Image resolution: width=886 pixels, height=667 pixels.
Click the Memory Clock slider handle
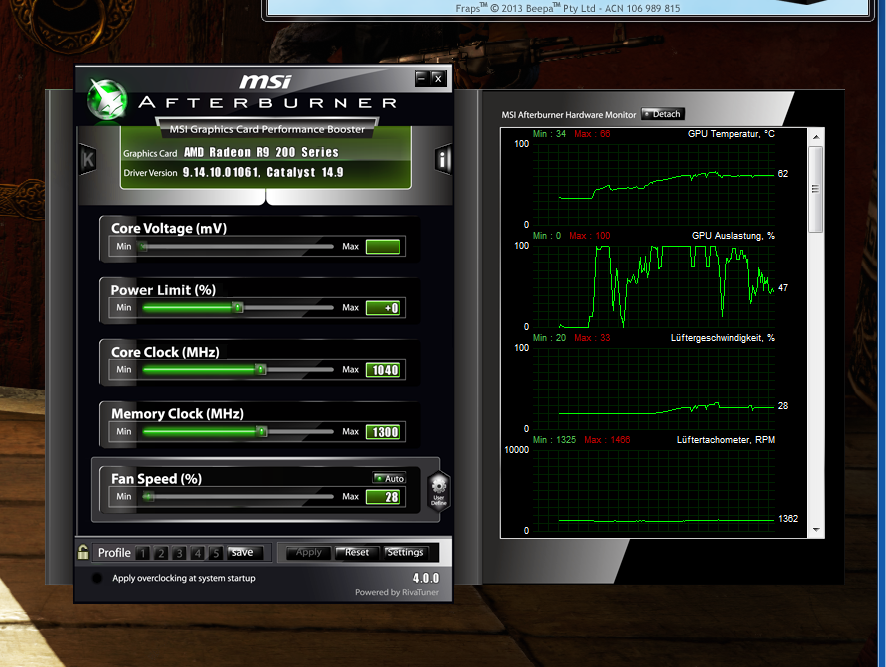[262, 431]
